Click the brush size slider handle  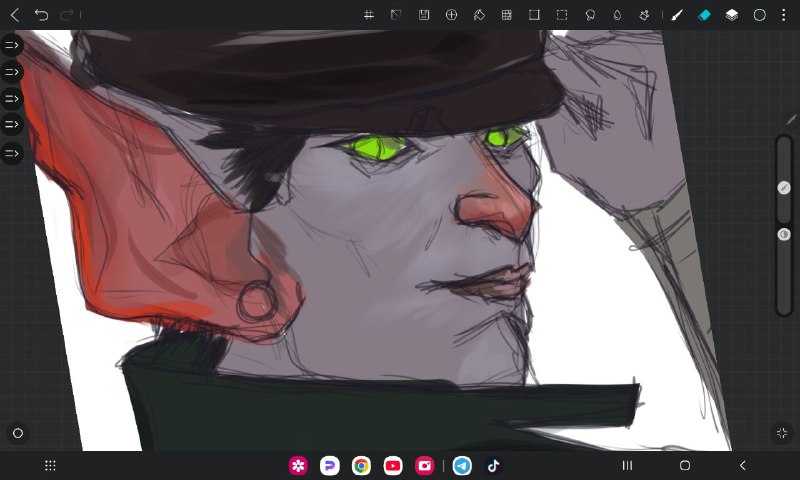784,188
